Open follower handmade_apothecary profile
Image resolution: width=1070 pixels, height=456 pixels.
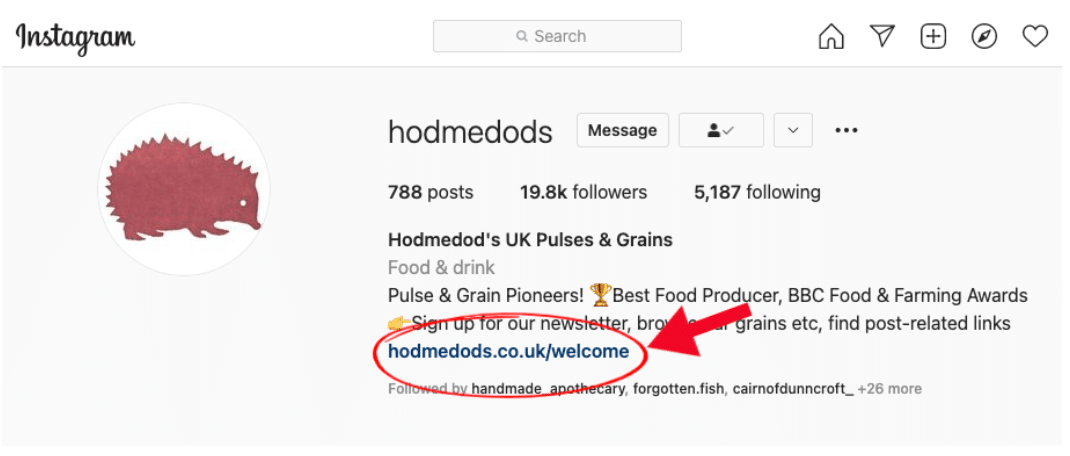548,389
